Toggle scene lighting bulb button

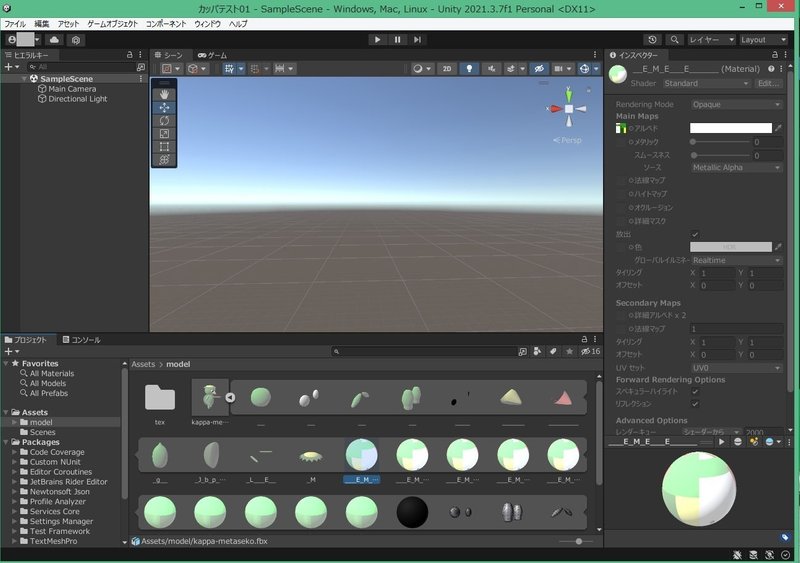click(x=469, y=68)
